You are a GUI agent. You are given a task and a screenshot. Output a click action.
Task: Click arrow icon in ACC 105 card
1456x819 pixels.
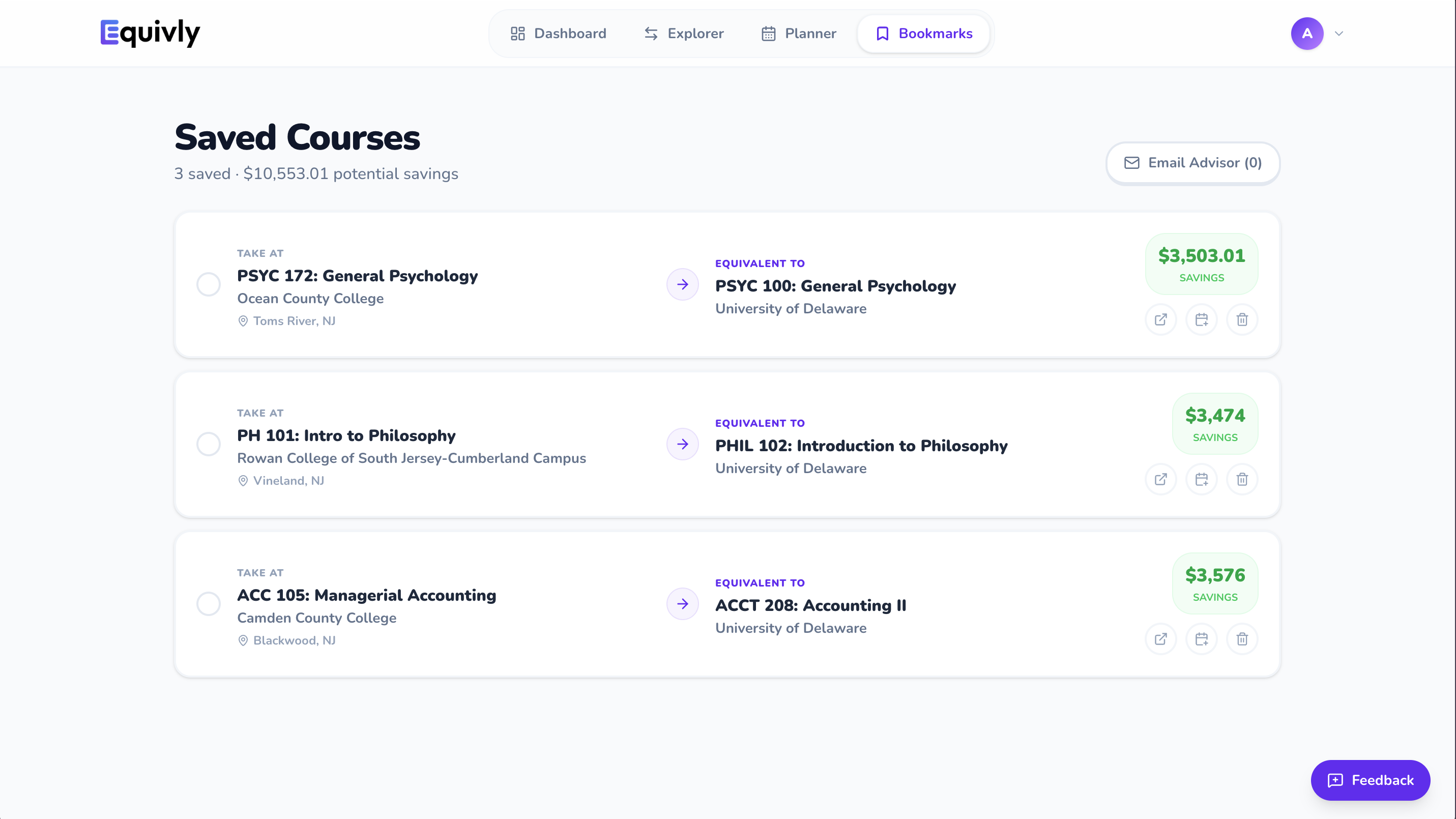pos(683,604)
